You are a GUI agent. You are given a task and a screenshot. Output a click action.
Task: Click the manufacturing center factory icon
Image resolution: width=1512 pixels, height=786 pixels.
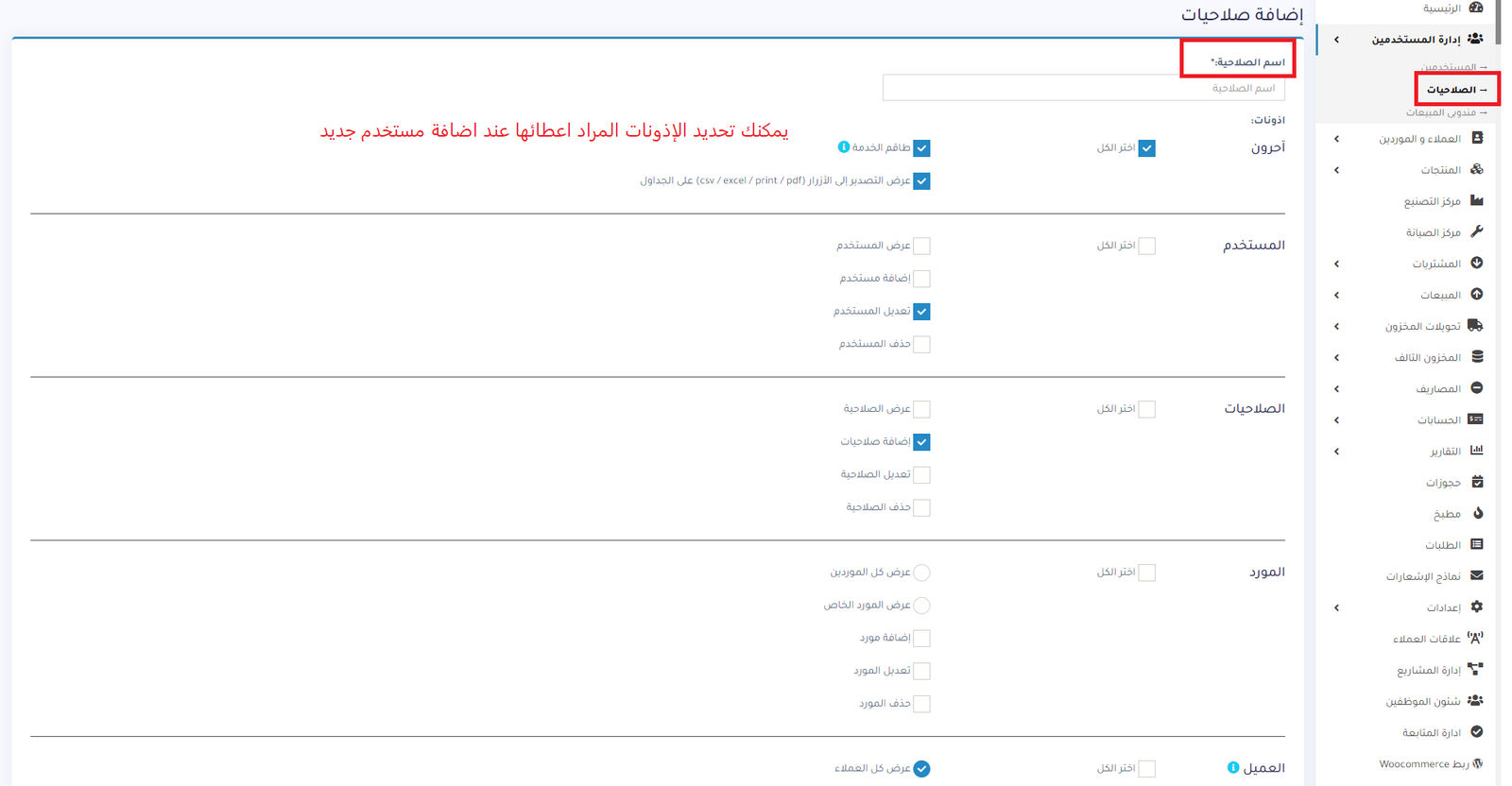tap(1476, 200)
